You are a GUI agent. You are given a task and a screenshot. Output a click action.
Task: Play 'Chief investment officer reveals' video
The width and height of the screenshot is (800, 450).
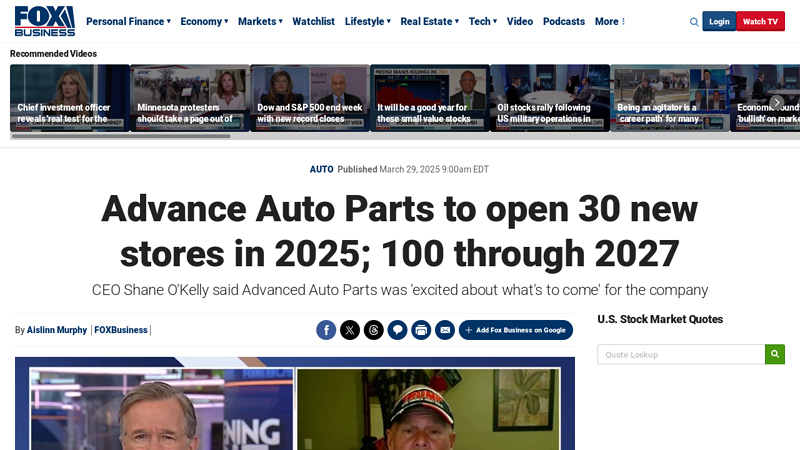tap(70, 98)
